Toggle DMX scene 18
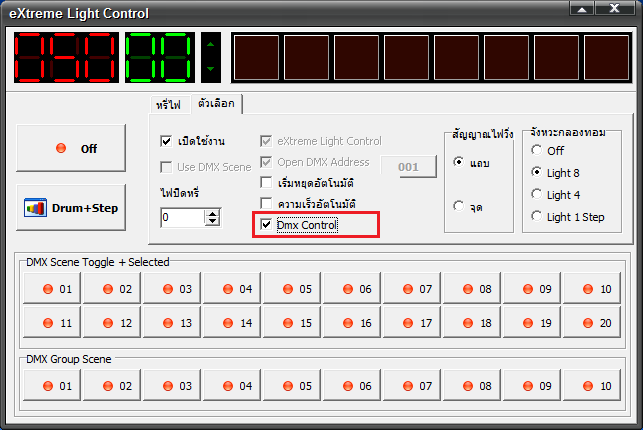Image resolution: width=643 pixels, height=430 pixels. 472,323
